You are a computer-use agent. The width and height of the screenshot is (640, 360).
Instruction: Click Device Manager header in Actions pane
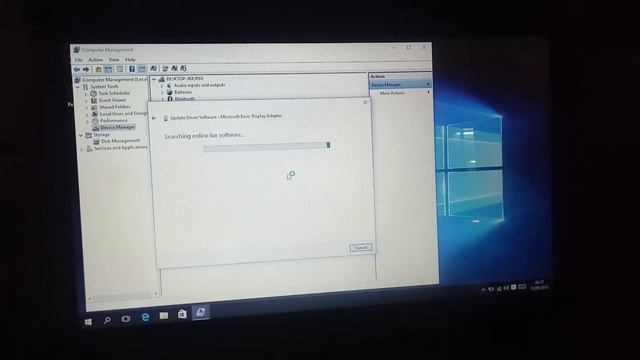tap(400, 84)
